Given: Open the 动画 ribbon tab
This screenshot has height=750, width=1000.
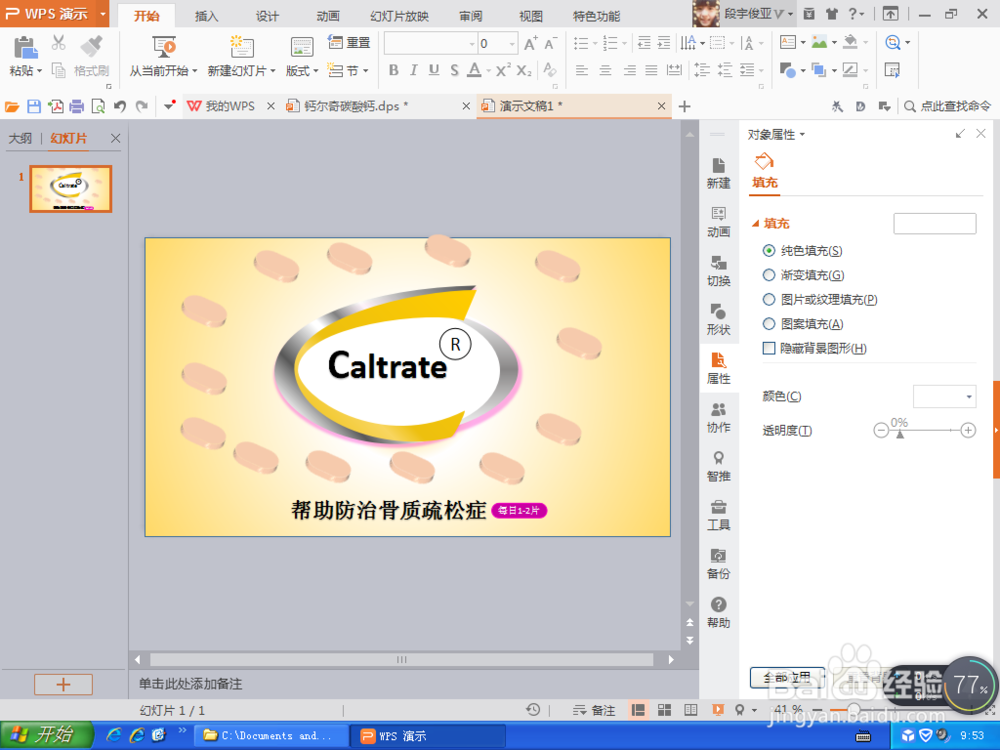Looking at the screenshot, I should 328,16.
